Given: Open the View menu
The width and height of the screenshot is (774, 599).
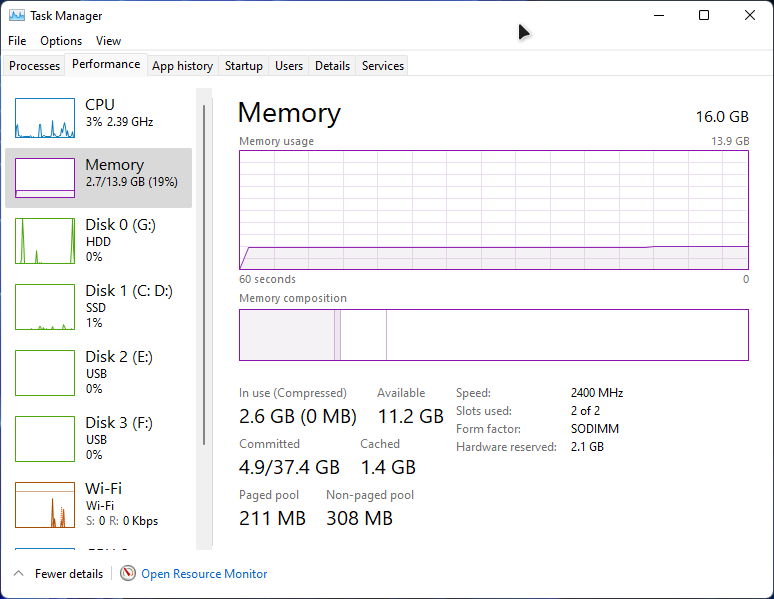Looking at the screenshot, I should click(109, 41).
